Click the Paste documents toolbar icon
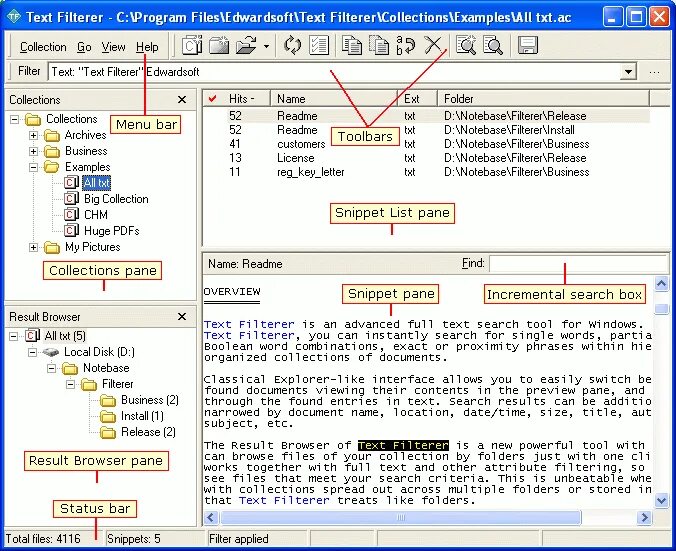Image resolution: width=676 pixels, height=551 pixels. tap(379, 45)
